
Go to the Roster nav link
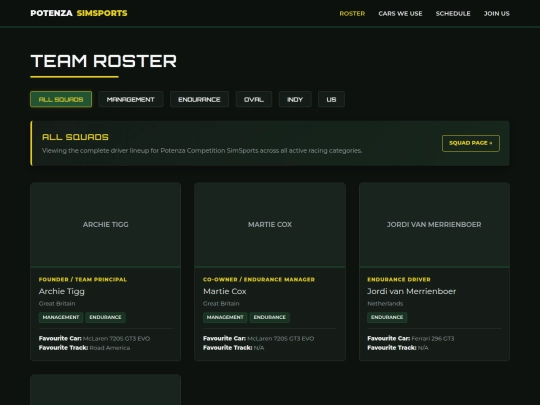[x=352, y=13]
